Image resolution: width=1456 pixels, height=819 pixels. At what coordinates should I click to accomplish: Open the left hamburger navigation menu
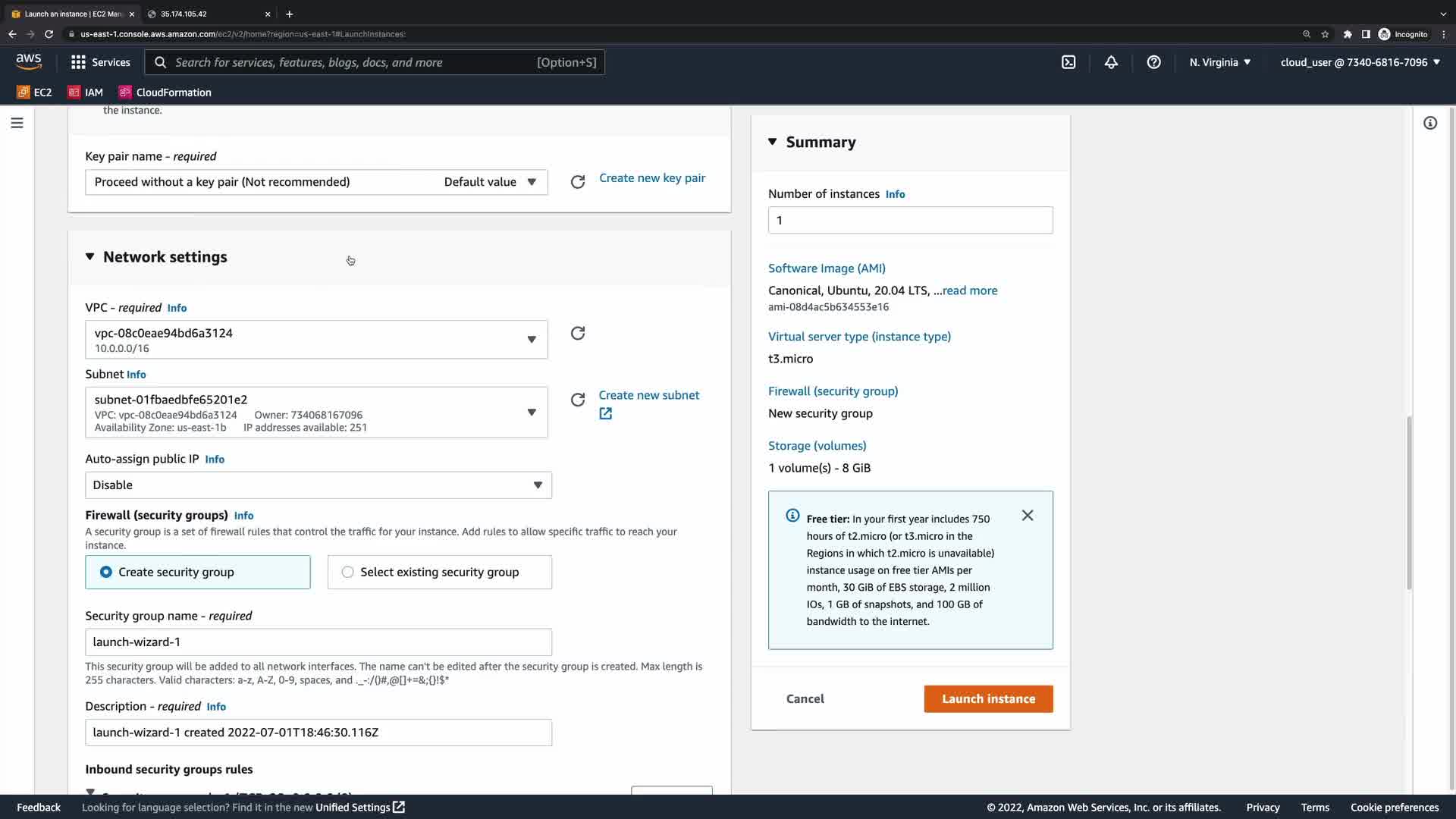(x=17, y=123)
